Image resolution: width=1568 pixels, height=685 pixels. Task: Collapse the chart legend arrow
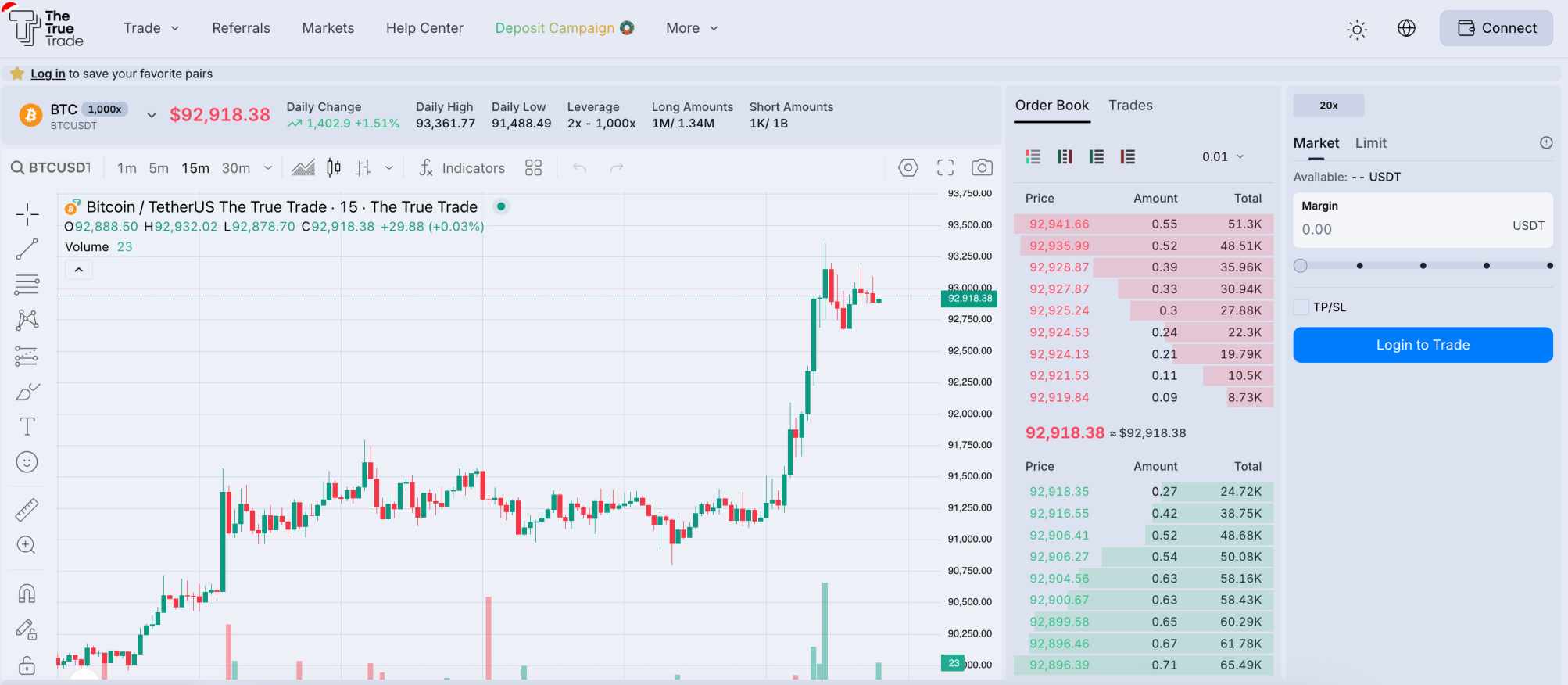click(79, 270)
